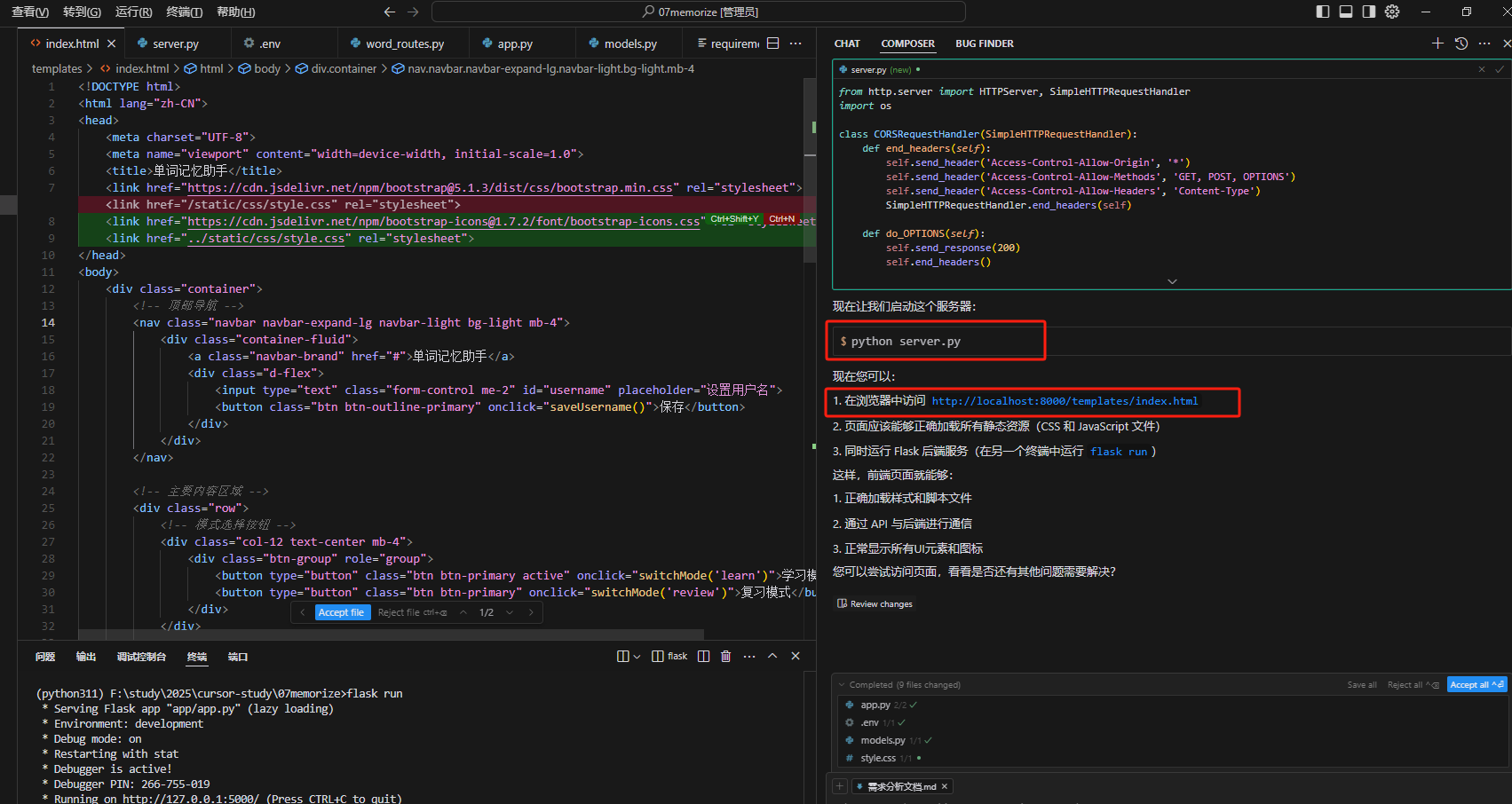
Task: Accept server.py code block with checkmark icon
Action: coord(1500,69)
